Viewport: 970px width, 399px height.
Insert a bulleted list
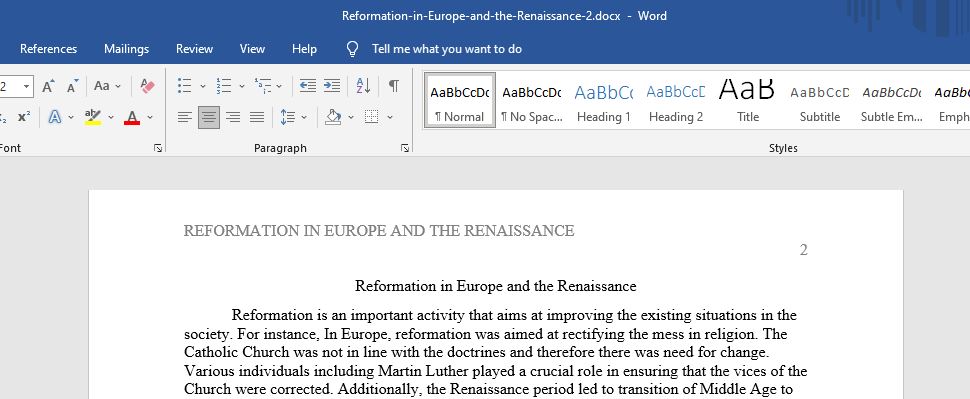[184, 86]
